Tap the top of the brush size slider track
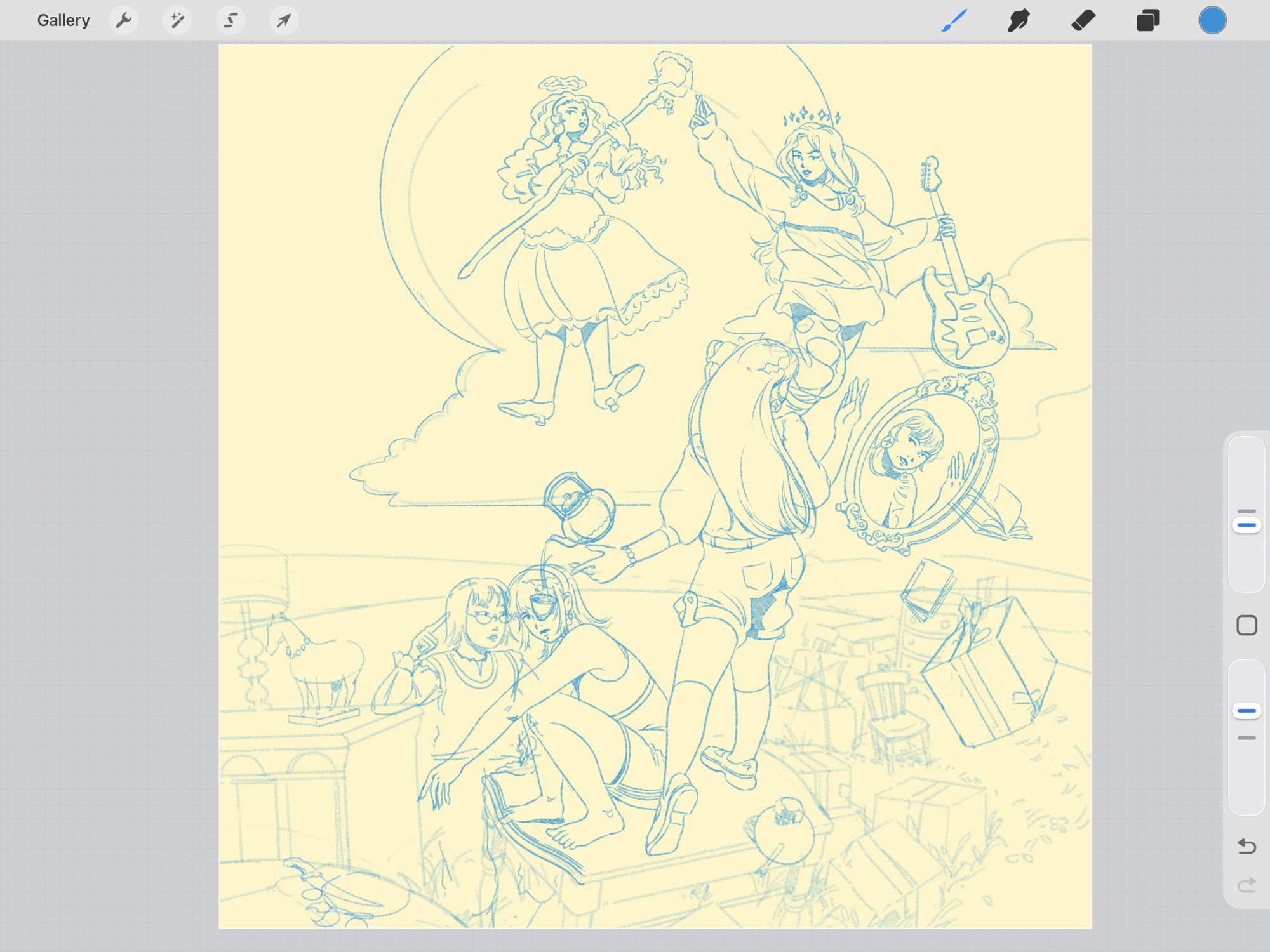 (1247, 447)
